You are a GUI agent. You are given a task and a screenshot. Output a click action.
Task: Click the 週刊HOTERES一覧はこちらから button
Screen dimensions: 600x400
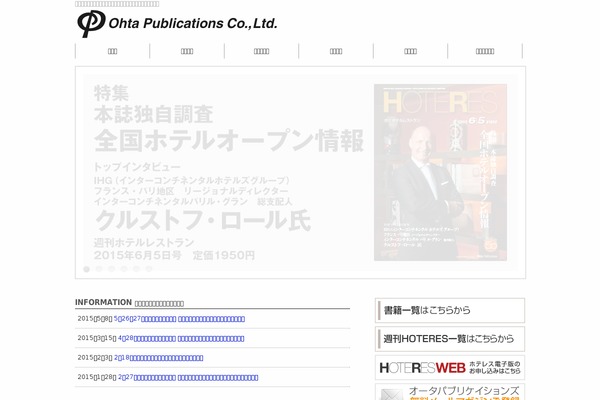tap(450, 339)
